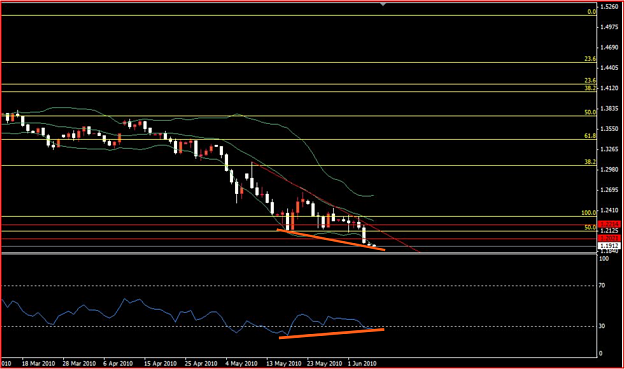Click the 4 May 2010 date label
Screen dimensions: 625x369
pyautogui.click(x=241, y=364)
